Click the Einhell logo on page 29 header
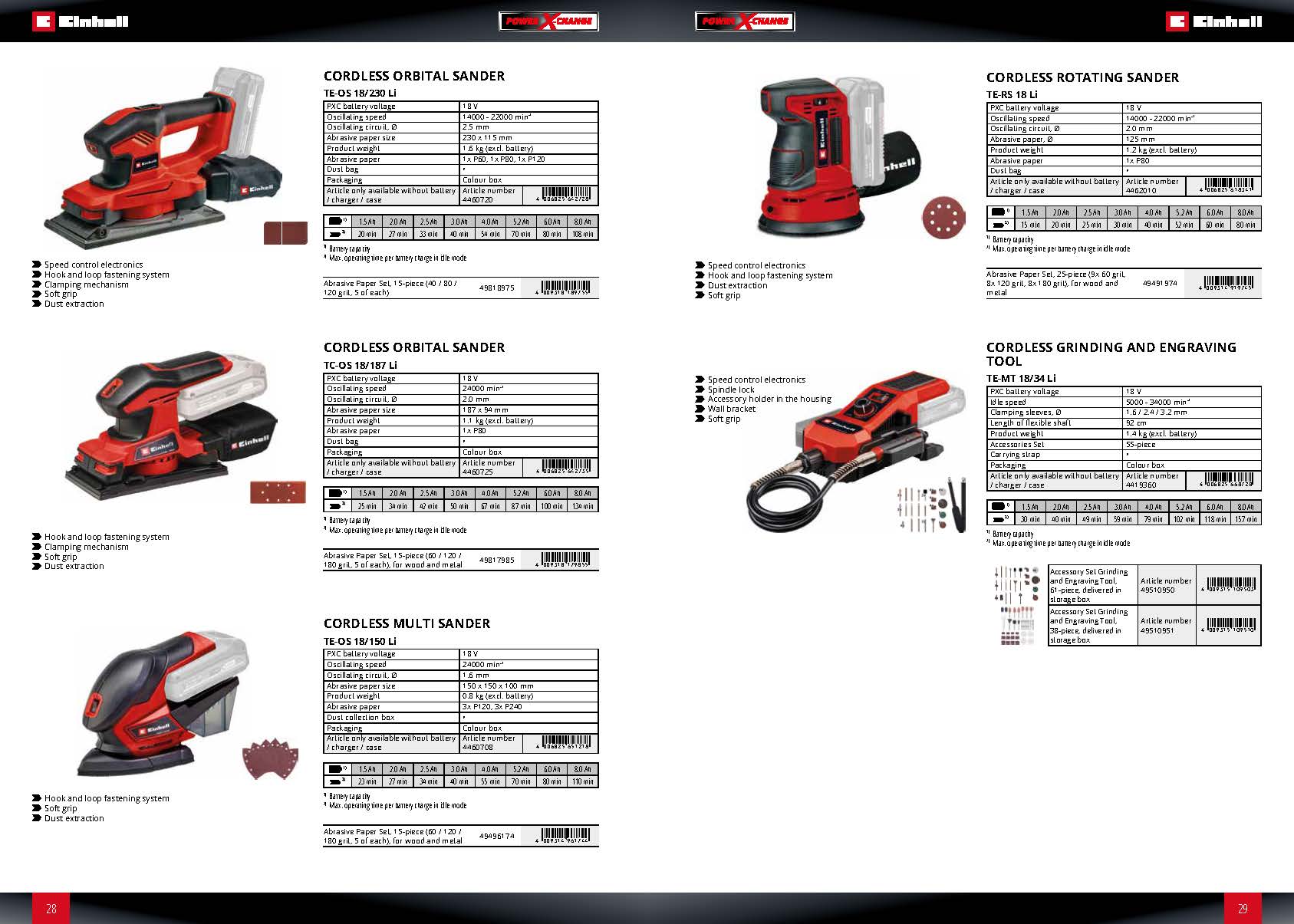The width and height of the screenshot is (1294, 924). tap(1213, 21)
